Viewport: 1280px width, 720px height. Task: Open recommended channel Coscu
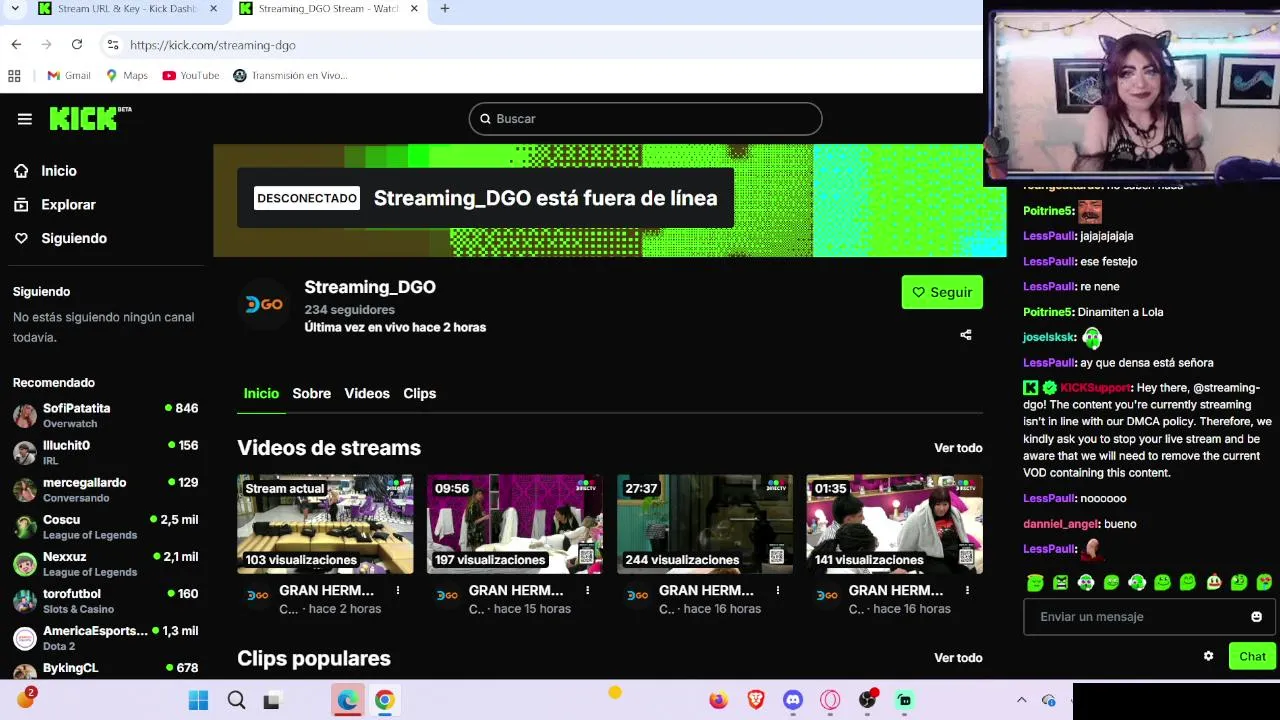click(105, 526)
